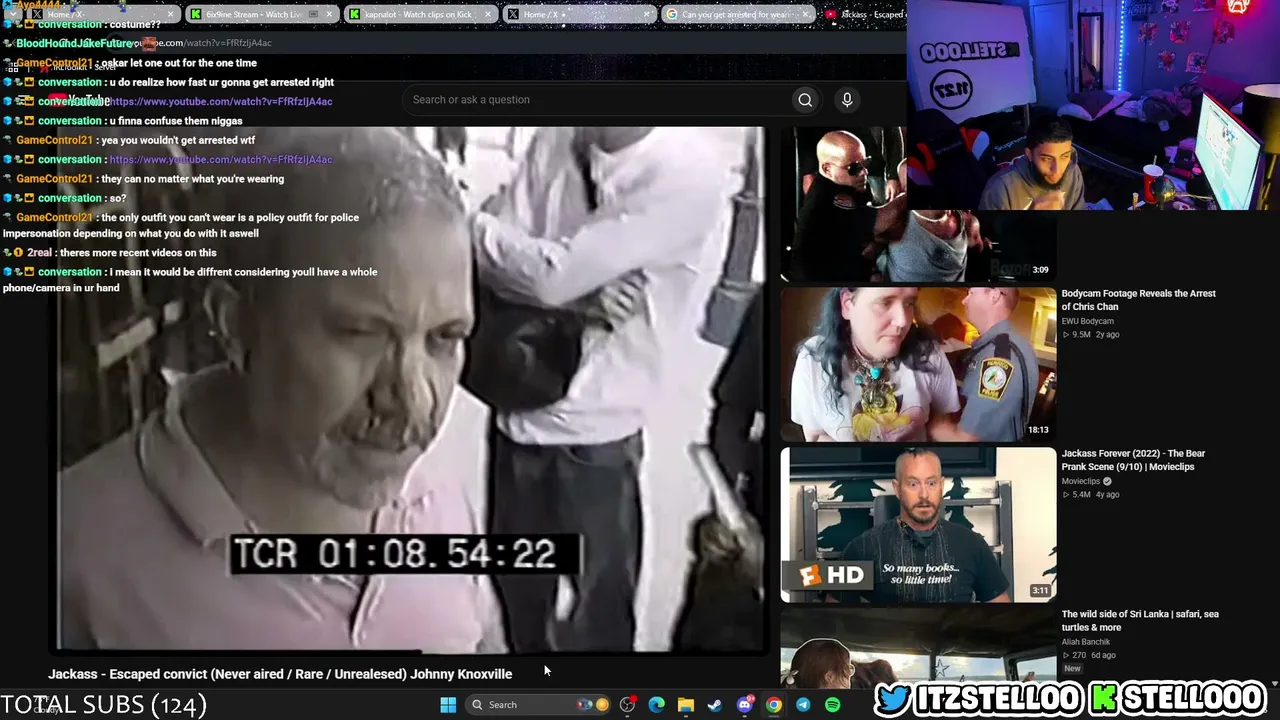The image size is (1280, 720).
Task: Open the Windows Start menu
Action: 448,705
